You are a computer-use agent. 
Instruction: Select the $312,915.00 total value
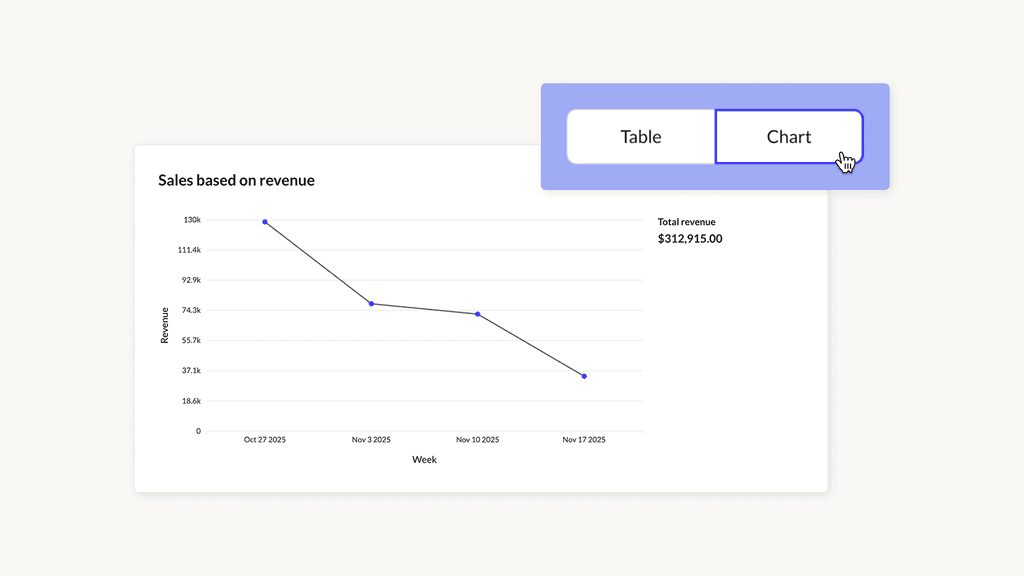click(690, 239)
